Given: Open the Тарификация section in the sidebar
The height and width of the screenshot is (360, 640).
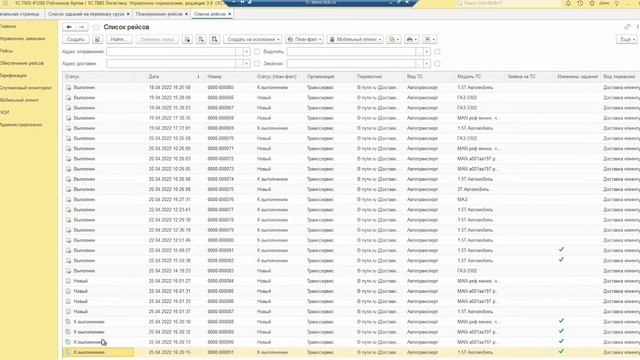Looking at the screenshot, I should [x=13, y=76].
